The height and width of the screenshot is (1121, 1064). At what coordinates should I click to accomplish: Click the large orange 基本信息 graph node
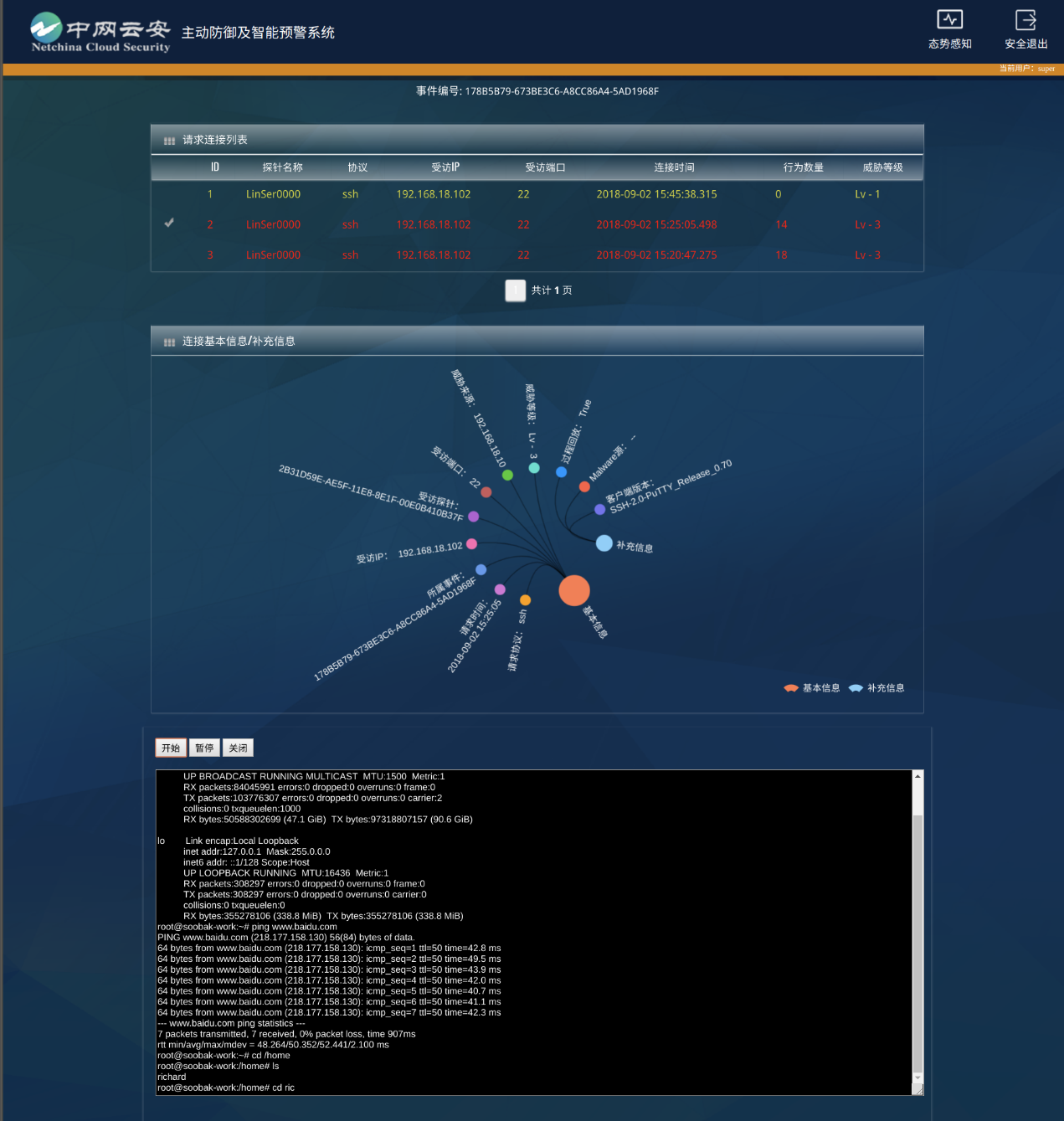tap(574, 590)
